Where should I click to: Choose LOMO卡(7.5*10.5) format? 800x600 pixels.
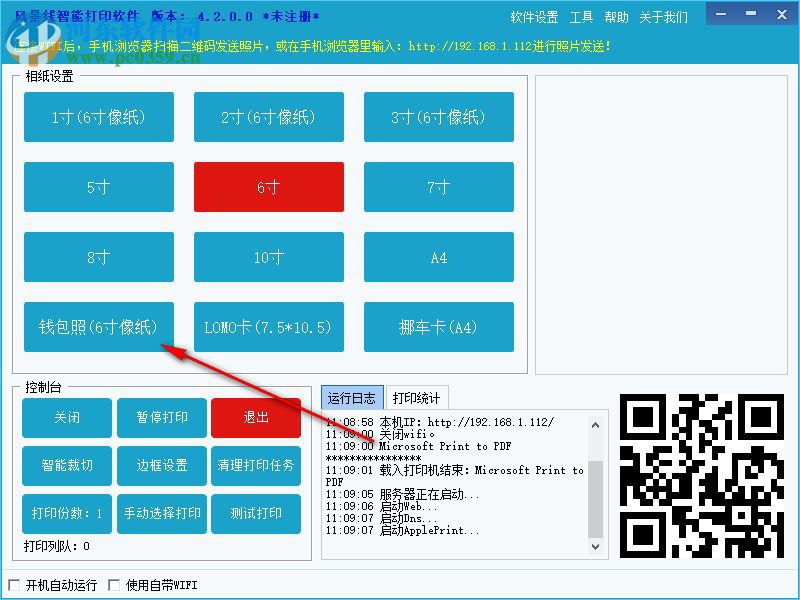tap(268, 327)
